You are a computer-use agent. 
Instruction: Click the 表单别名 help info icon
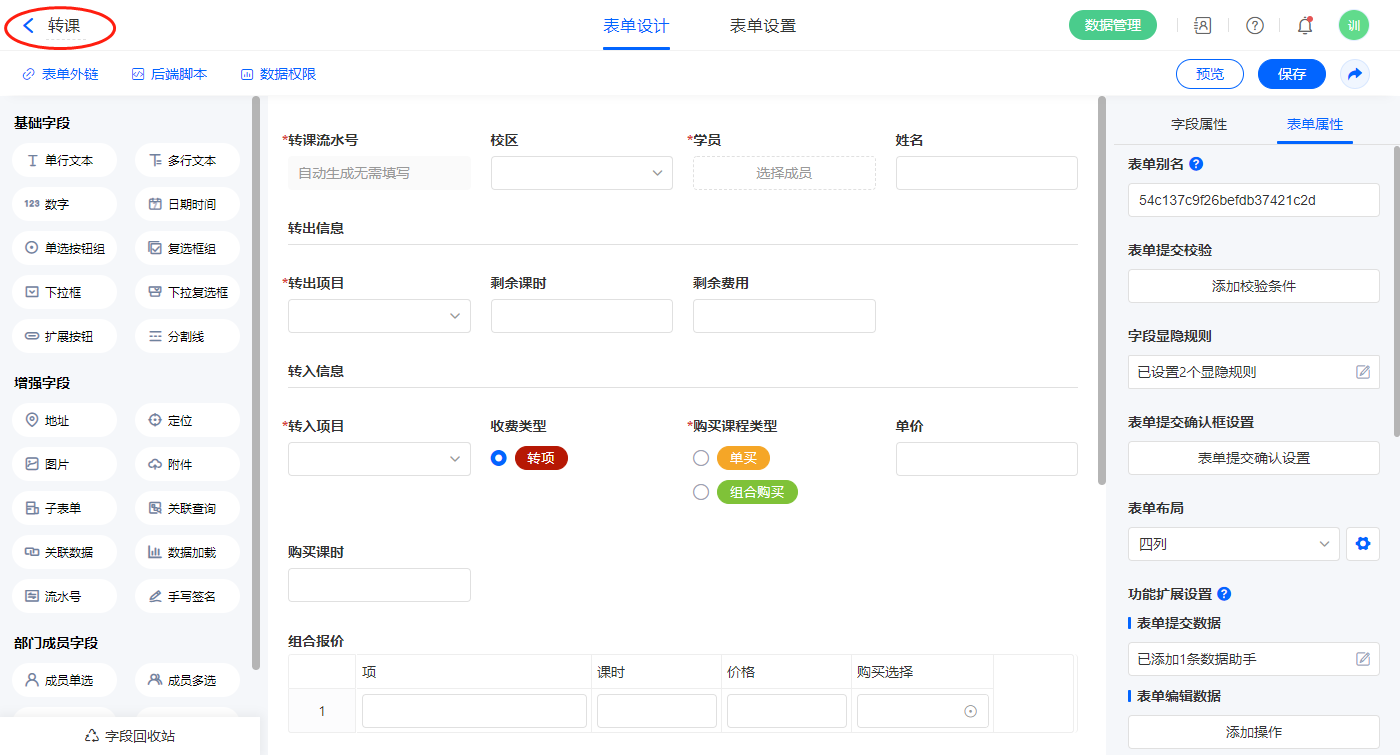[x=1196, y=164]
